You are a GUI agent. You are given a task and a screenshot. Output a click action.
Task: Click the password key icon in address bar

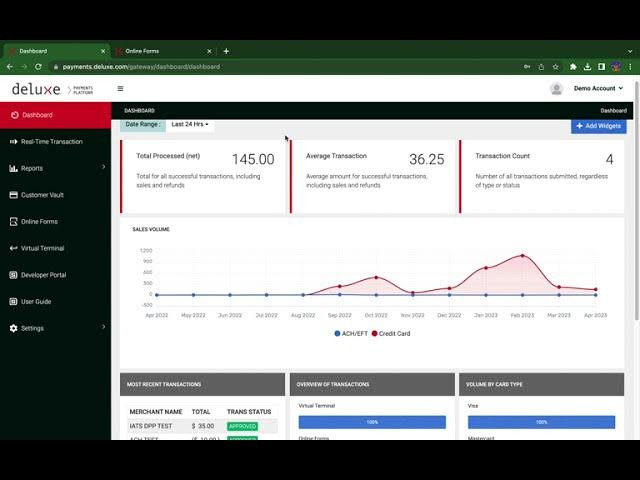pos(527,67)
